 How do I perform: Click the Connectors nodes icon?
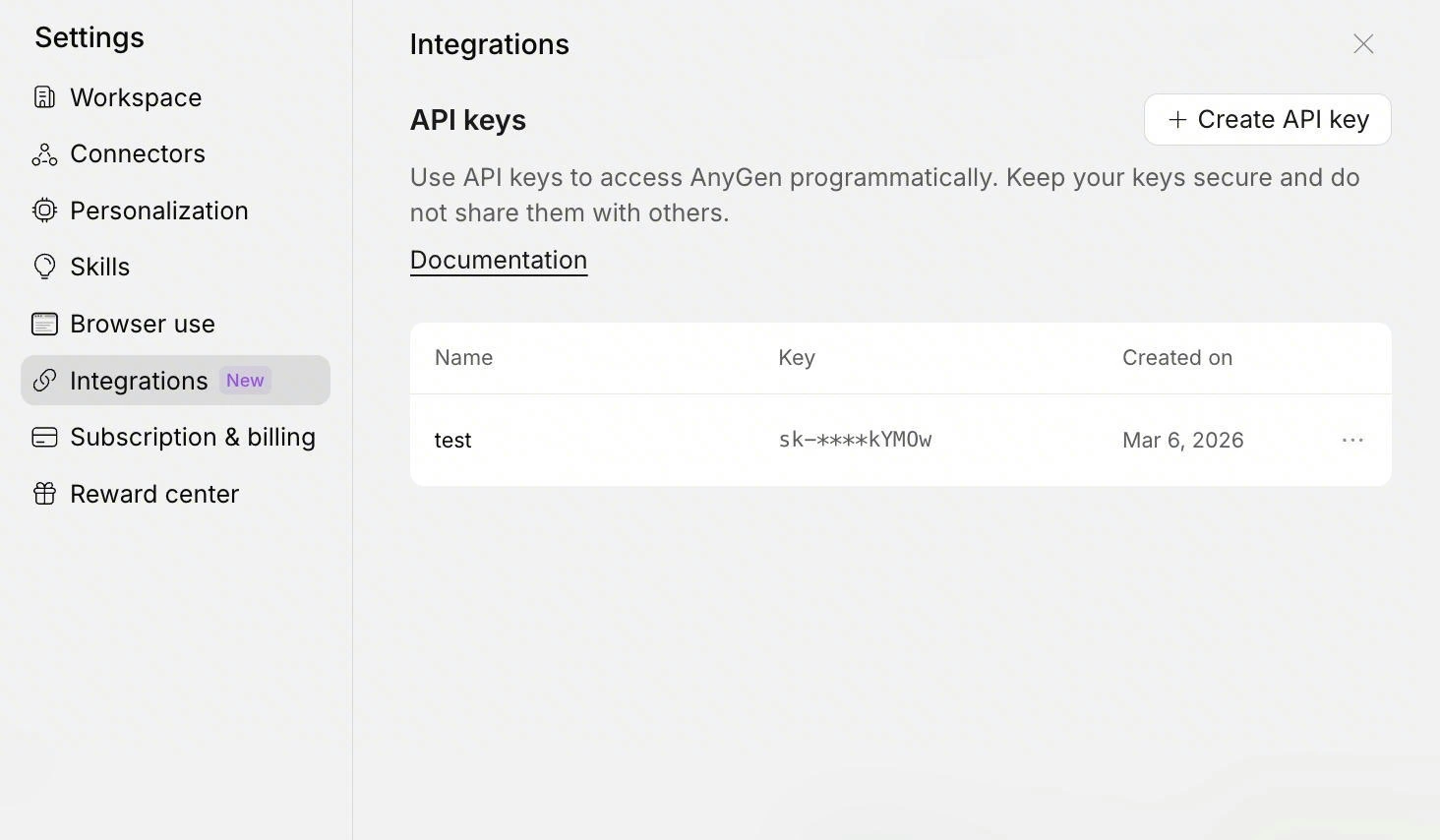point(44,154)
